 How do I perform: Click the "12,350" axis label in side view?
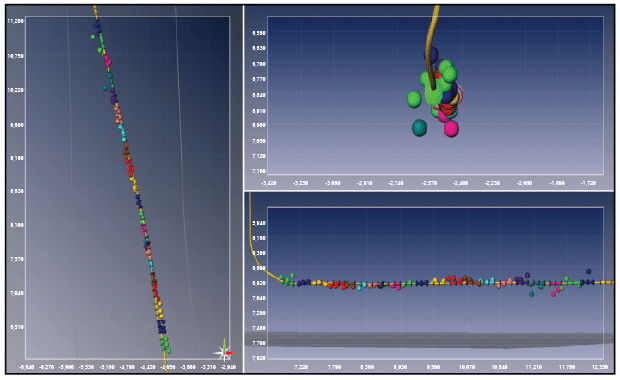[600, 367]
